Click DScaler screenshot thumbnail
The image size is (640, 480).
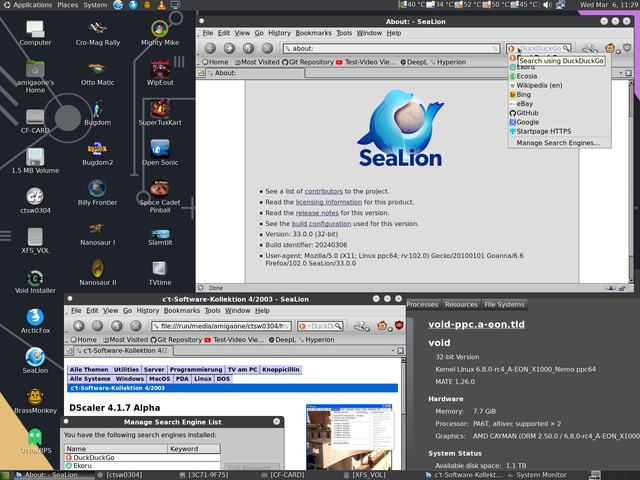click(x=349, y=437)
